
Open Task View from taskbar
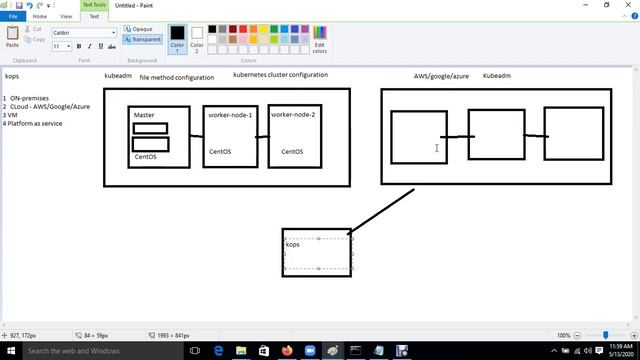(x=195, y=351)
